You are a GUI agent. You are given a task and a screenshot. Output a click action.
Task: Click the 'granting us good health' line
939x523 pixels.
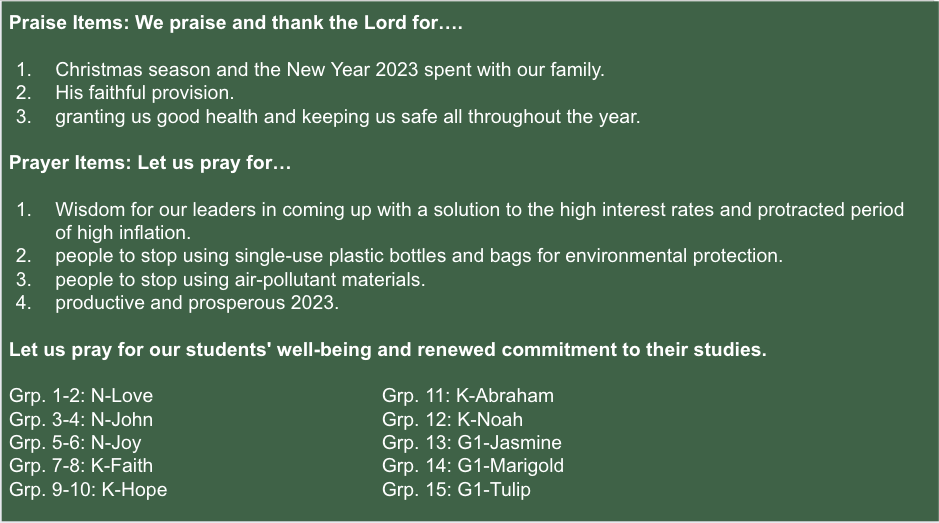[348, 117]
